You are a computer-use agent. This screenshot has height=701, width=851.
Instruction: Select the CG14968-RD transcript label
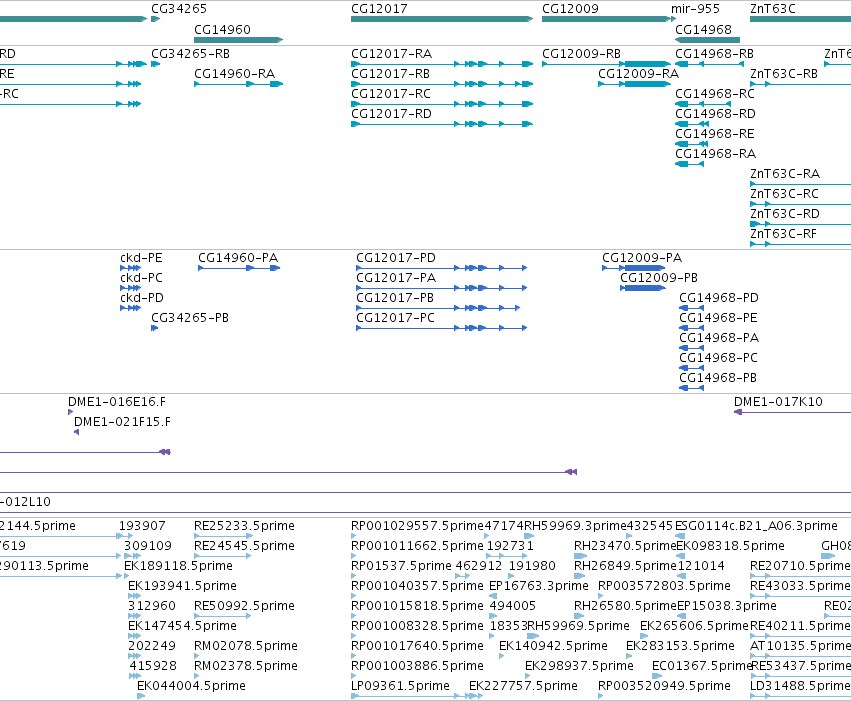coord(715,114)
